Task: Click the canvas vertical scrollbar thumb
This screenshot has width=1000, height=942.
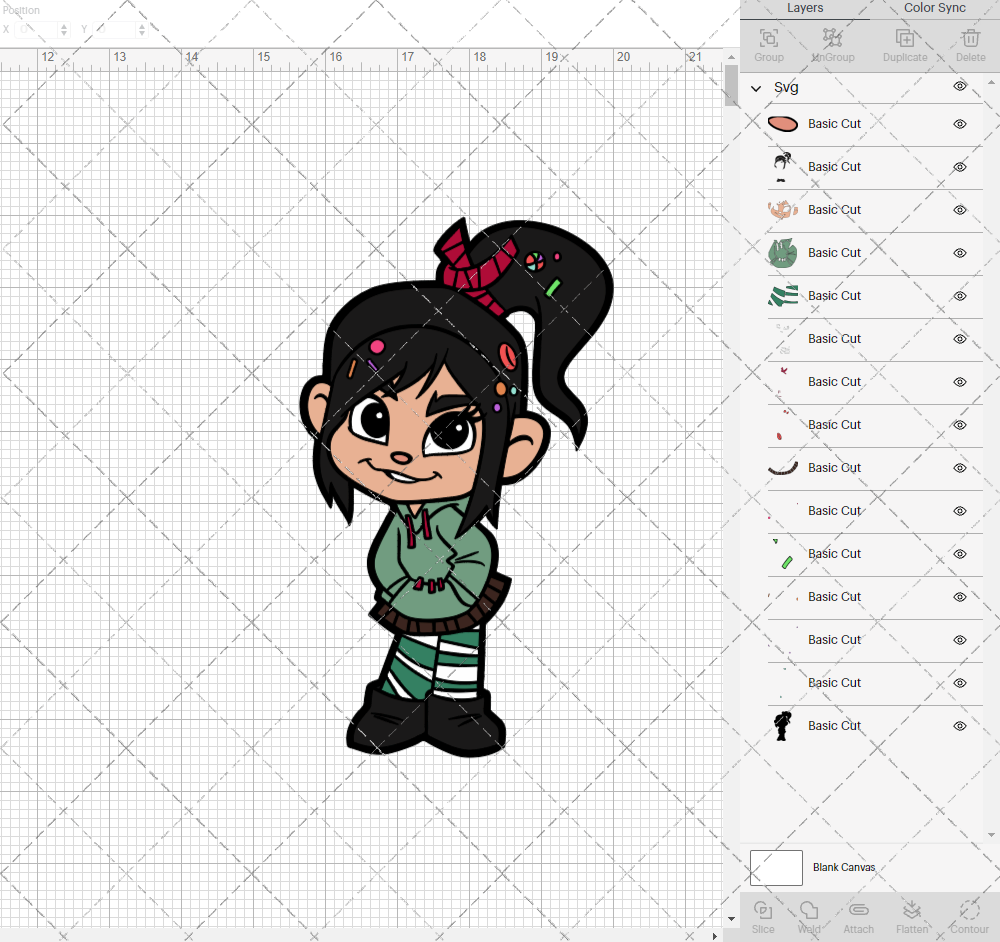Action: coord(731,85)
